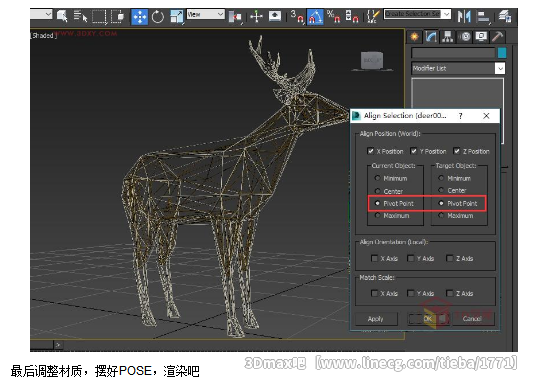Open the Modify panel tab
557x382 pixels.
pos(431,37)
